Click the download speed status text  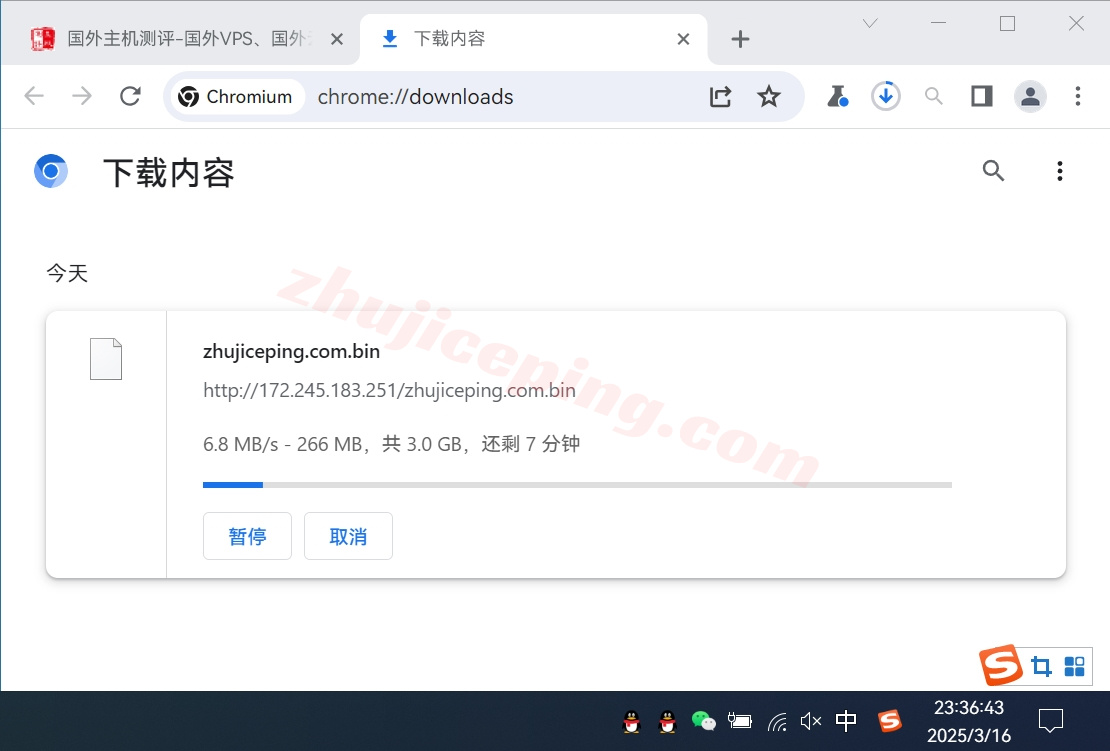tap(391, 444)
